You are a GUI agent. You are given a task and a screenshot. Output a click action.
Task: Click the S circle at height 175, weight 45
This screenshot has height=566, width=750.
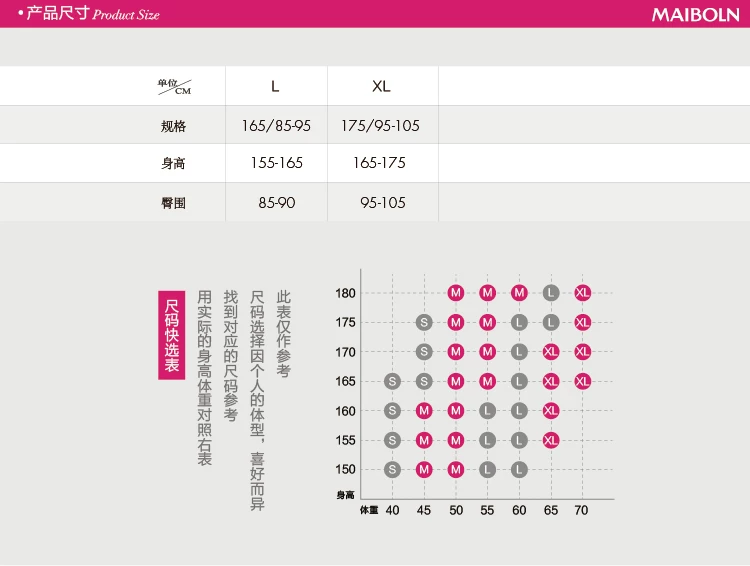coord(424,322)
